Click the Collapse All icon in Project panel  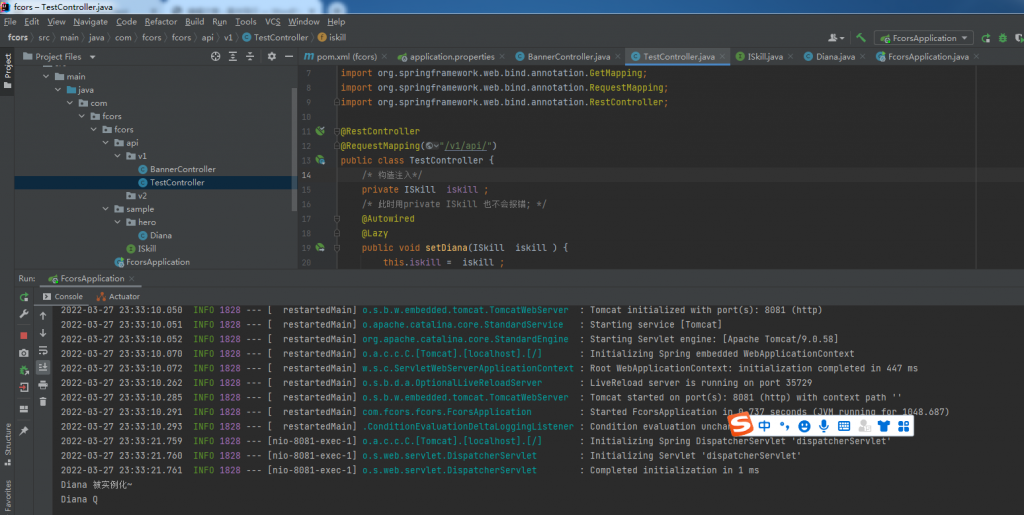[249, 57]
